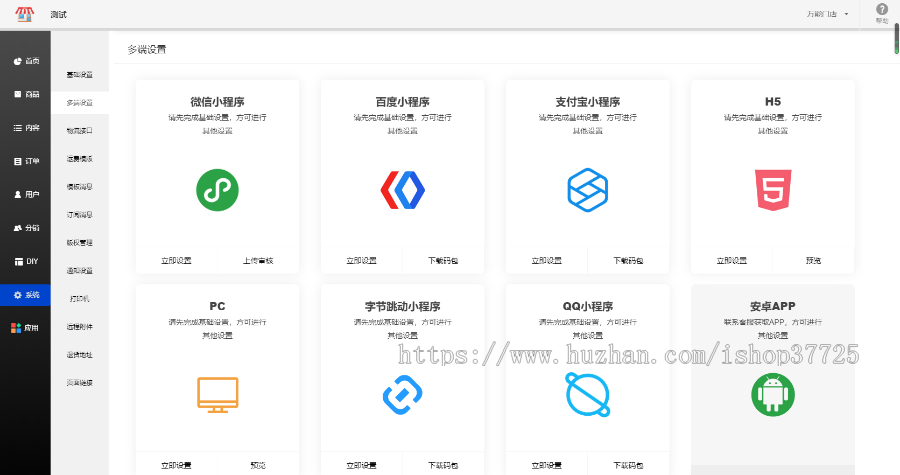Open 订阅消息 in the secondary menu

[79, 215]
